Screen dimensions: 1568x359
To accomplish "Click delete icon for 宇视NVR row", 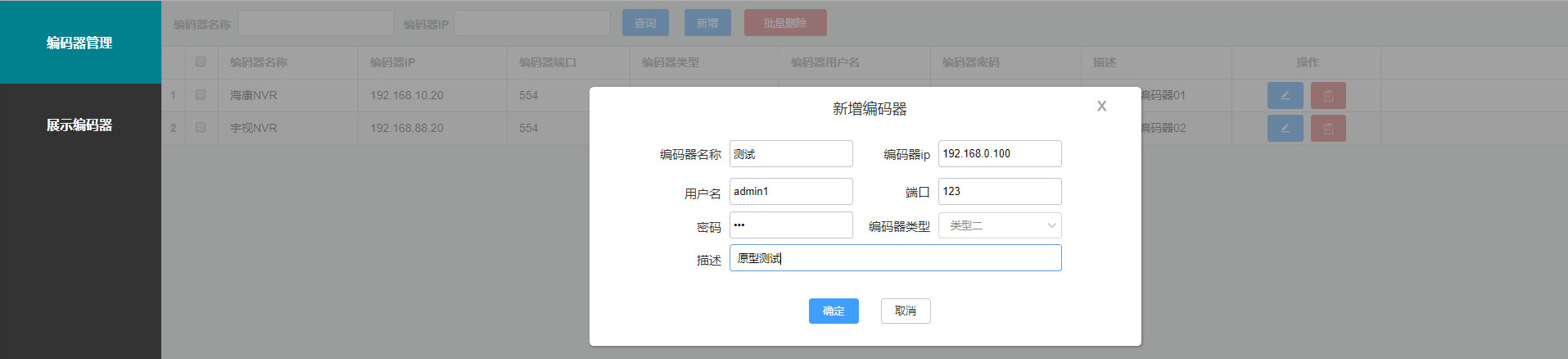I will (1328, 129).
